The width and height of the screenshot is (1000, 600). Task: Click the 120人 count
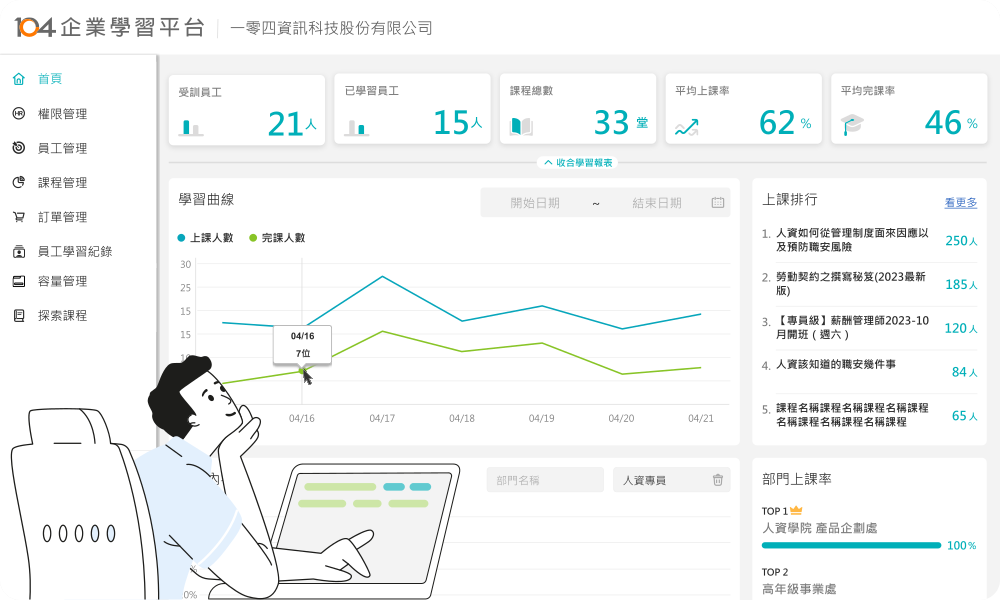point(961,328)
